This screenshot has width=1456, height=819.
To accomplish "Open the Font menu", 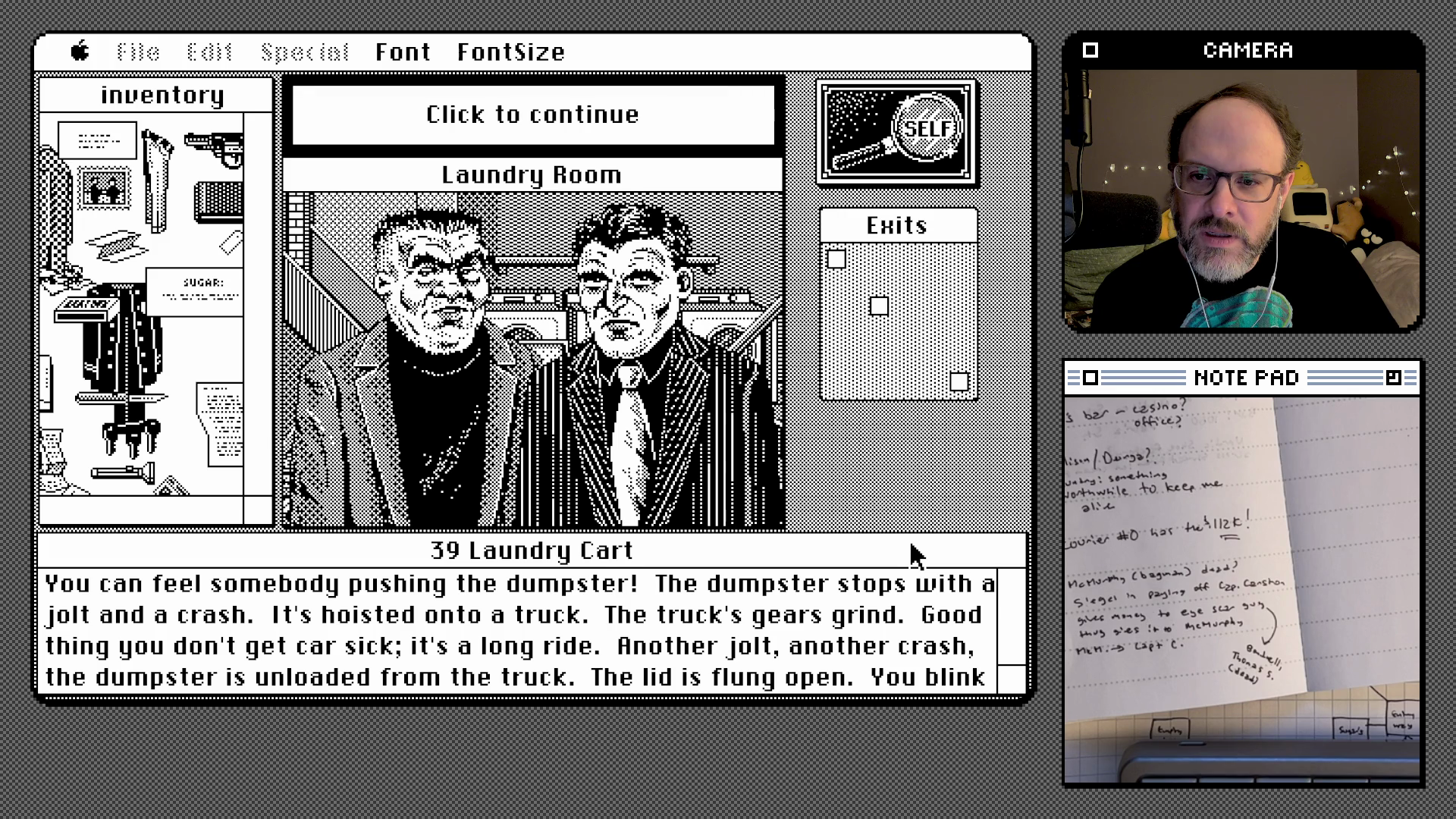I will 403,52.
